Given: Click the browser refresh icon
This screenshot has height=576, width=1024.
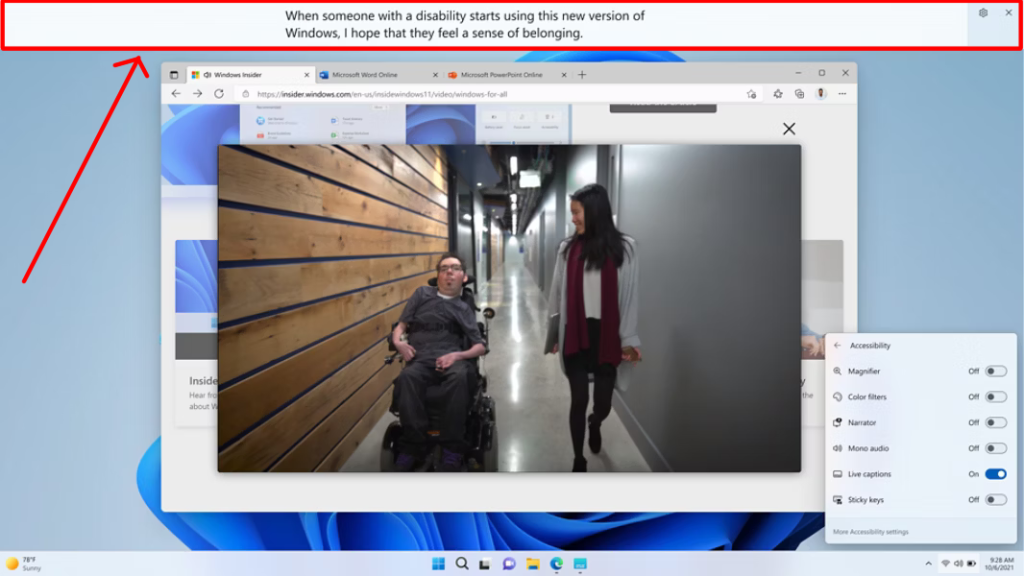Looking at the screenshot, I should pos(218,94).
